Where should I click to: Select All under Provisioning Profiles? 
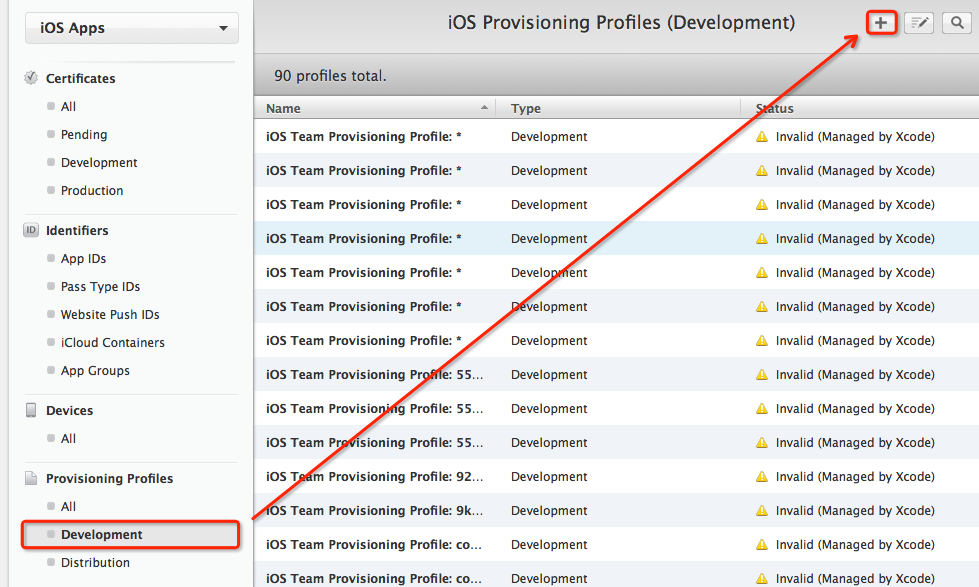pyautogui.click(x=68, y=506)
